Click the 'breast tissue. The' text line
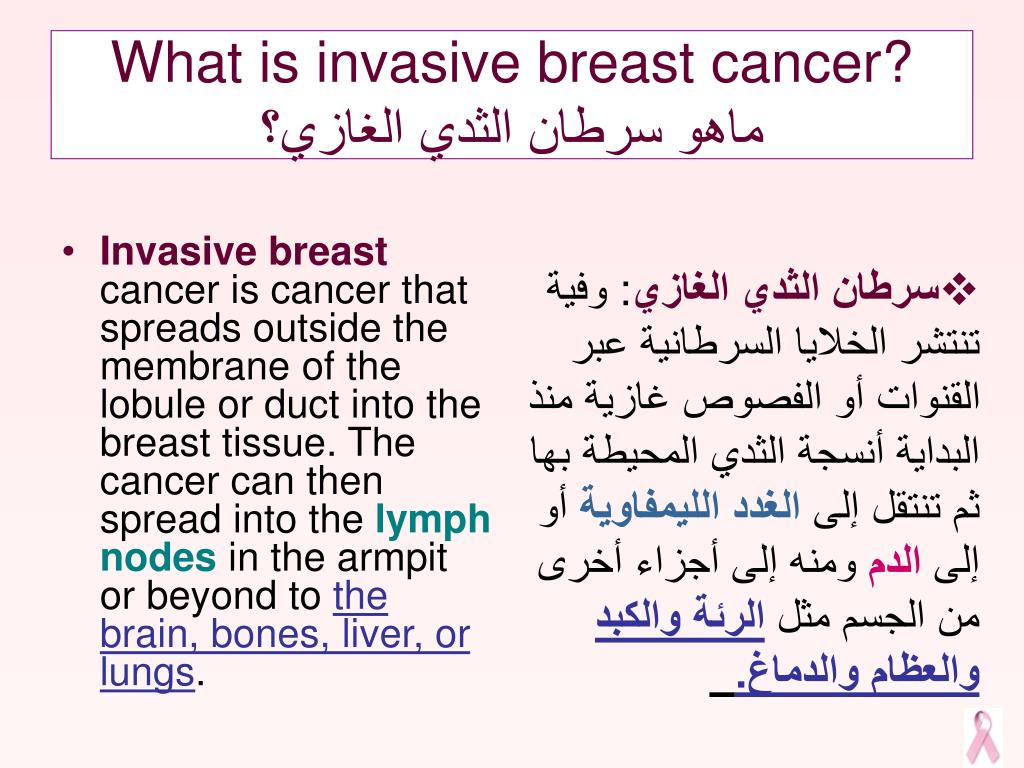Screen dimensions: 1024x768 257,443
